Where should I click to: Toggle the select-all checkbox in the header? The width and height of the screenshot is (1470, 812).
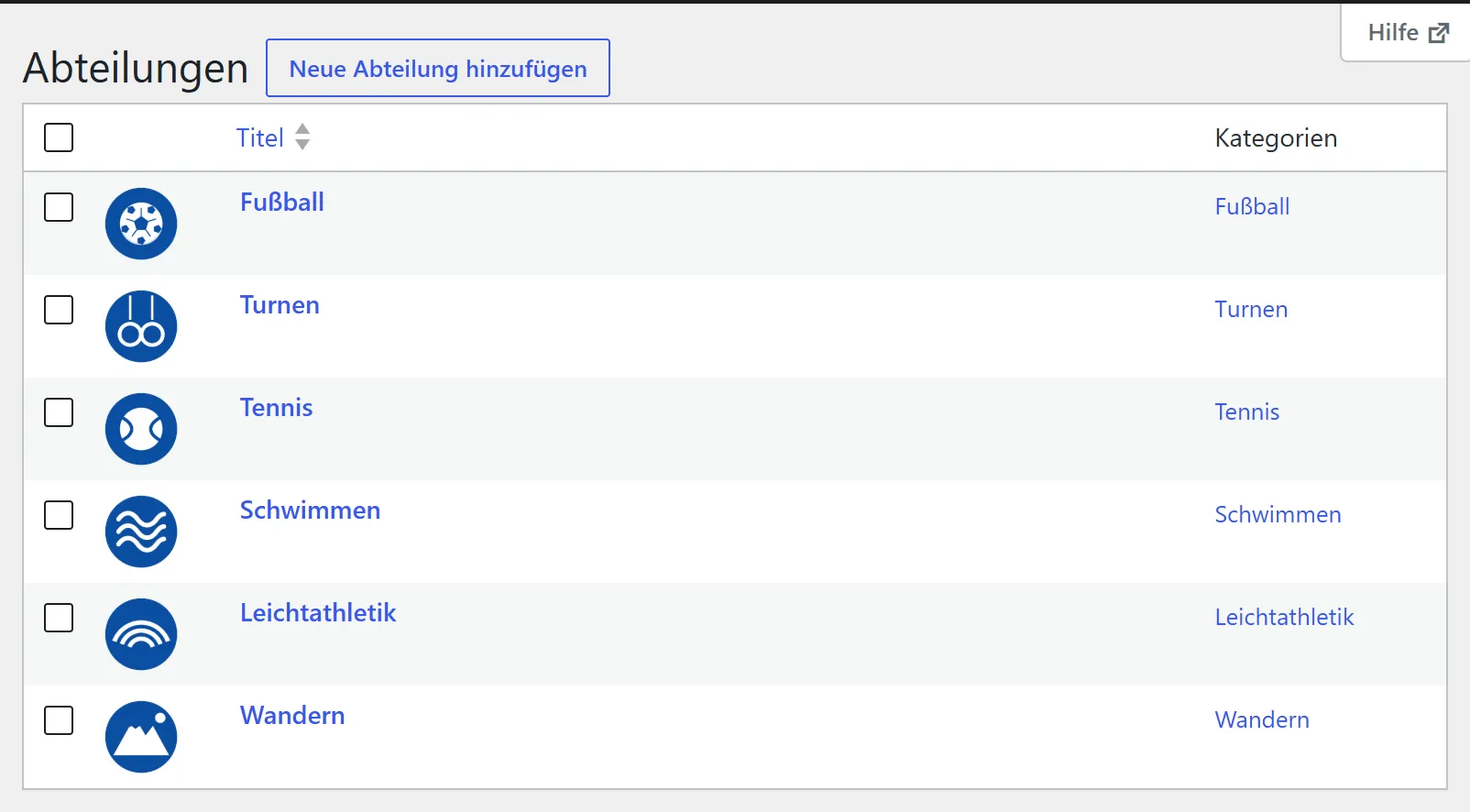pos(59,137)
